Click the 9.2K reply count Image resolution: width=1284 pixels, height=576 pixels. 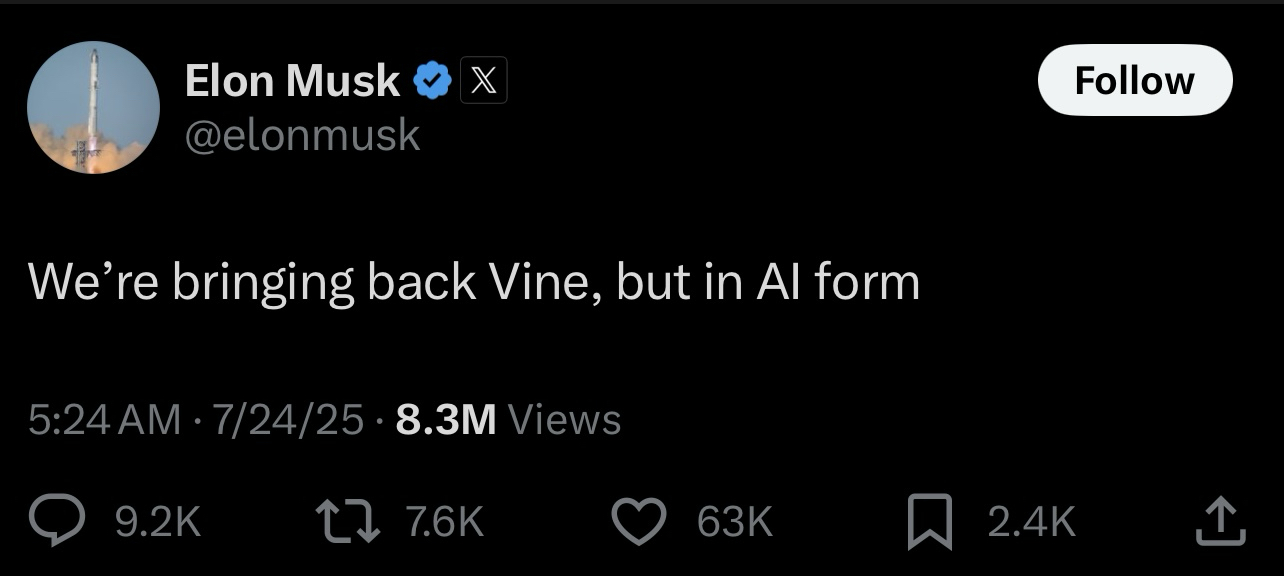point(159,522)
